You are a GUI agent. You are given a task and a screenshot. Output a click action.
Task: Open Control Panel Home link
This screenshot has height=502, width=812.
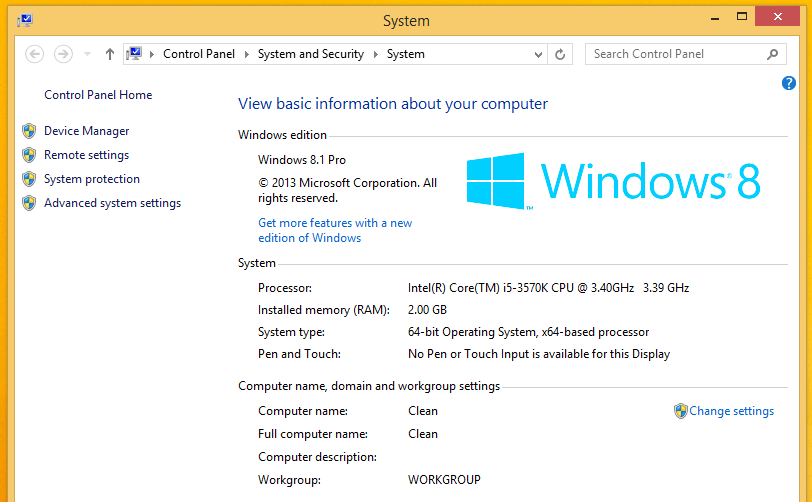pos(98,95)
